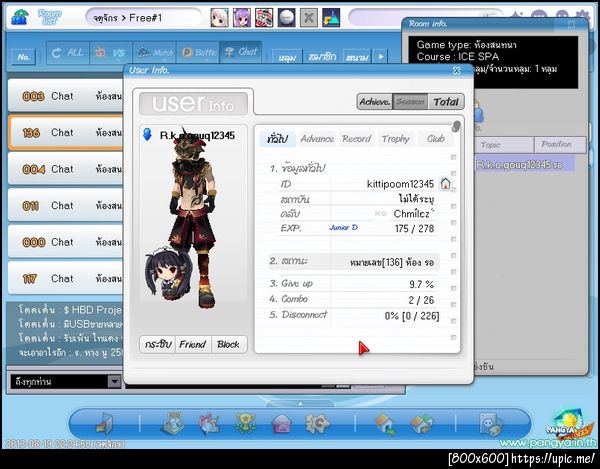Screen dimensions: 600x469
Task: Open the pink mailbox house icon
Action: coord(282,424)
